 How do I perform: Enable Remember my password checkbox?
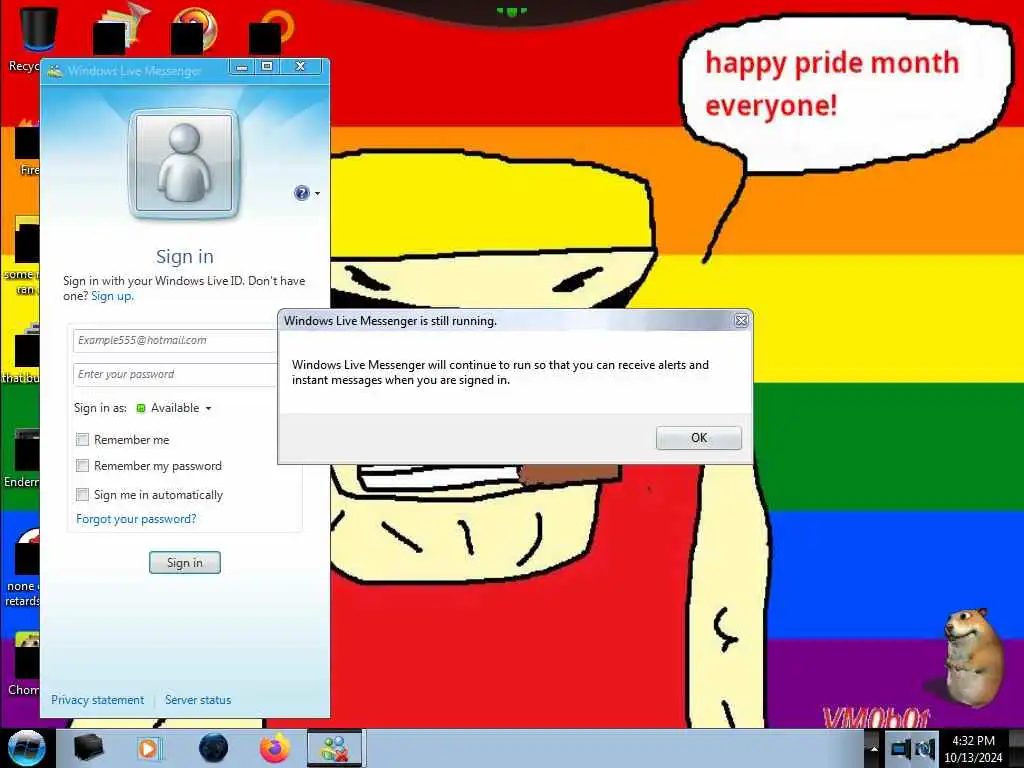point(82,466)
